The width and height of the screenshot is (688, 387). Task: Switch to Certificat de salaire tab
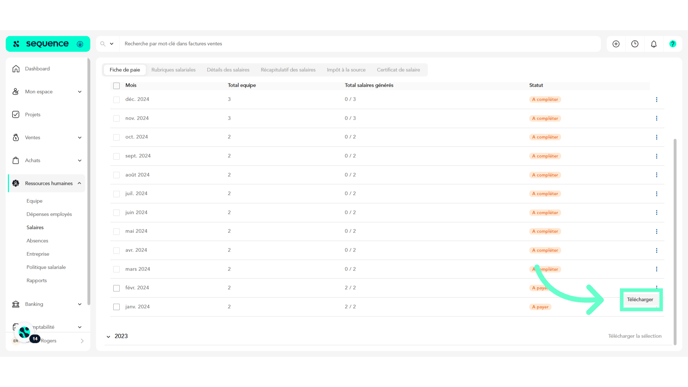(398, 70)
